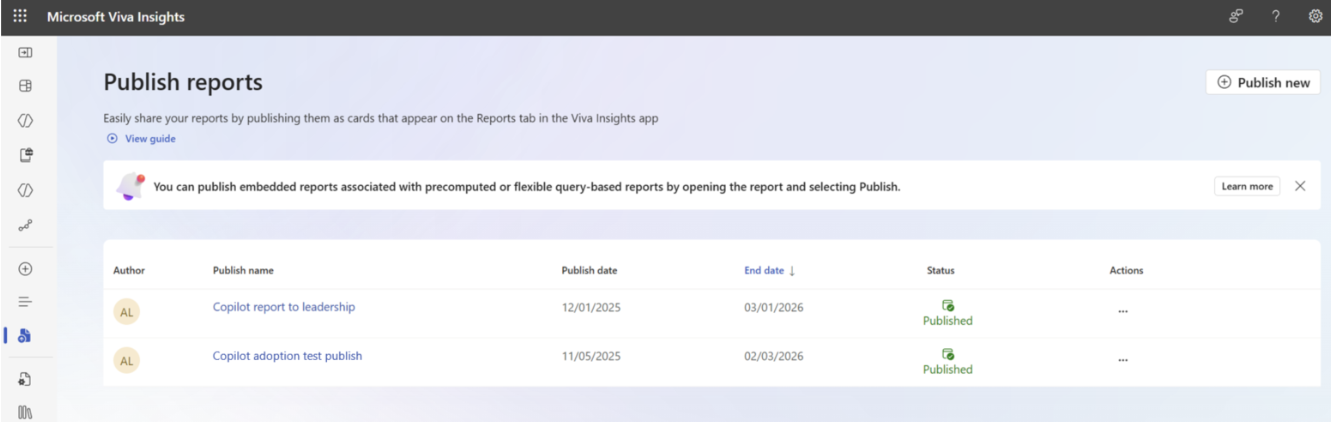1331x422 pixels.
Task: Open the document icon in sidebar
Action: pos(26,379)
